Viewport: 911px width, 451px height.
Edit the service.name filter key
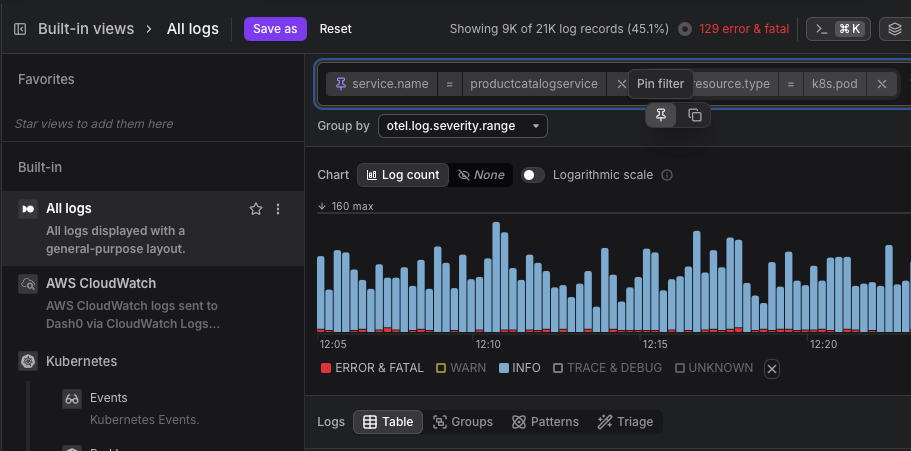(x=390, y=84)
